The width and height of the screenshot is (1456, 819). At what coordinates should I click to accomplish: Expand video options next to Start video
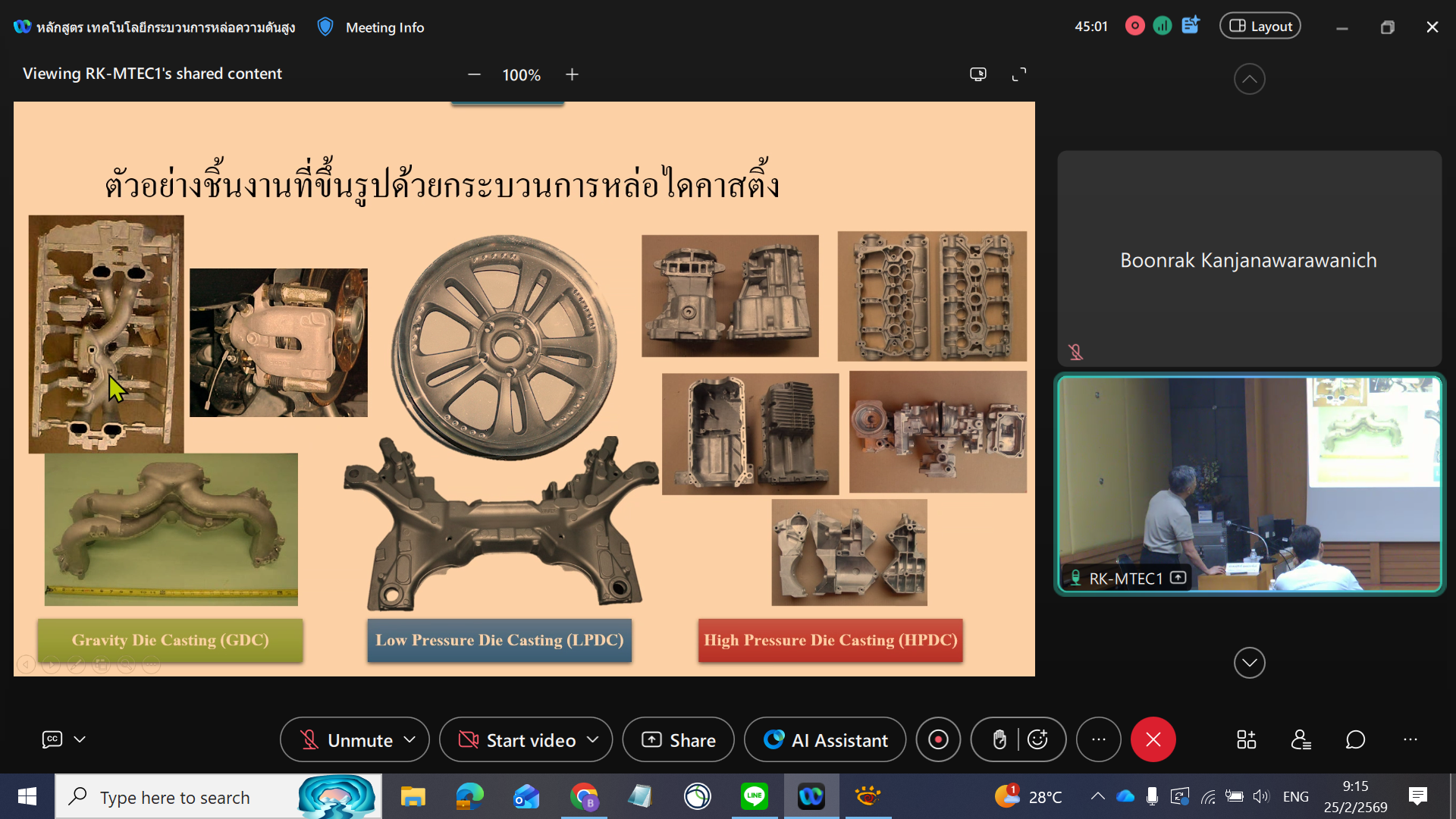pos(593,739)
